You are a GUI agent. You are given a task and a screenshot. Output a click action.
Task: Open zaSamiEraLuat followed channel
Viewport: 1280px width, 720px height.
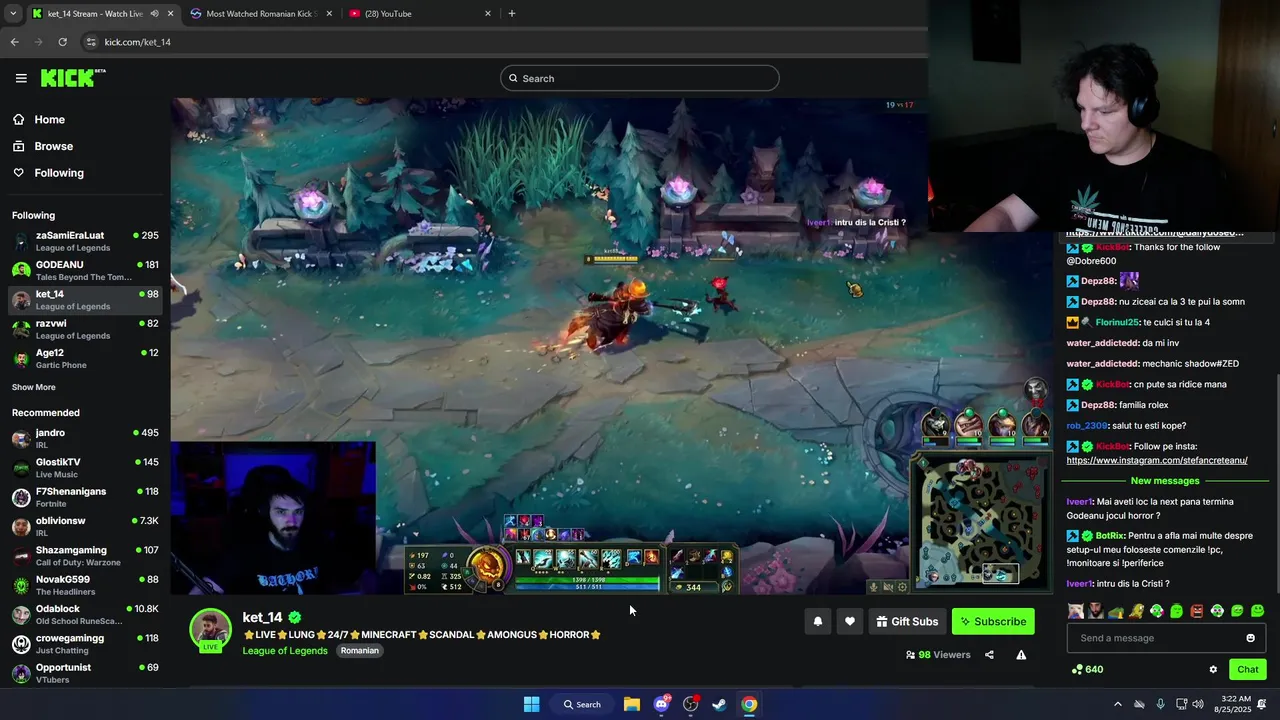click(85, 241)
